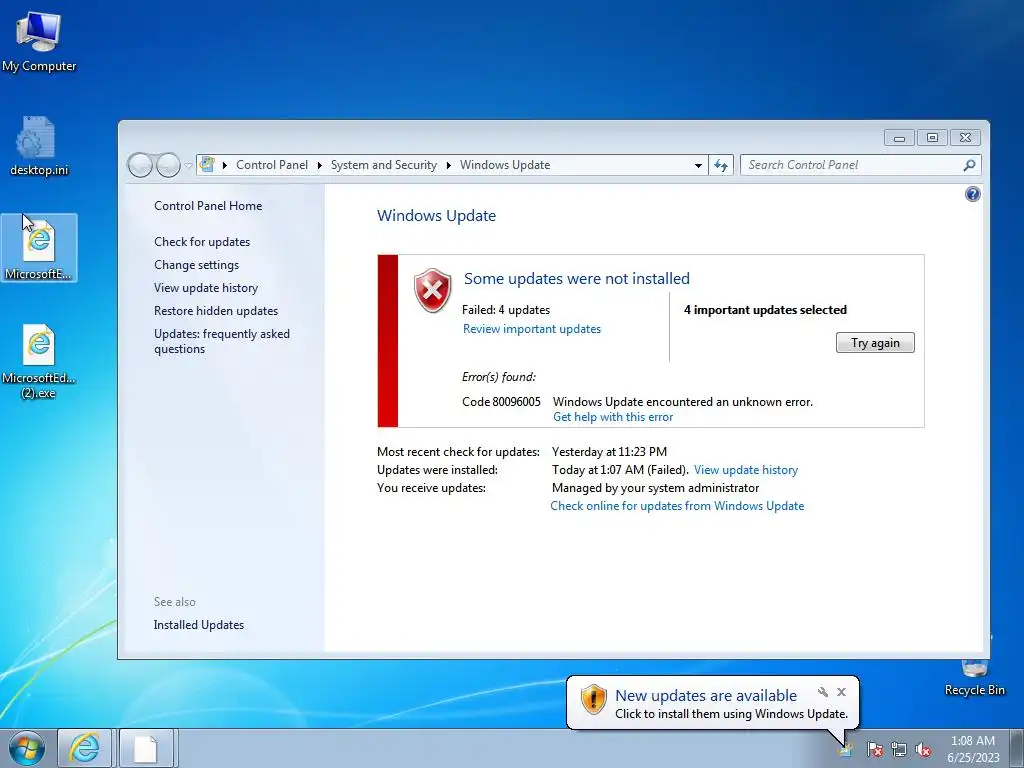Click 4 important updates selected
This screenshot has width=1024, height=768.
(x=765, y=310)
